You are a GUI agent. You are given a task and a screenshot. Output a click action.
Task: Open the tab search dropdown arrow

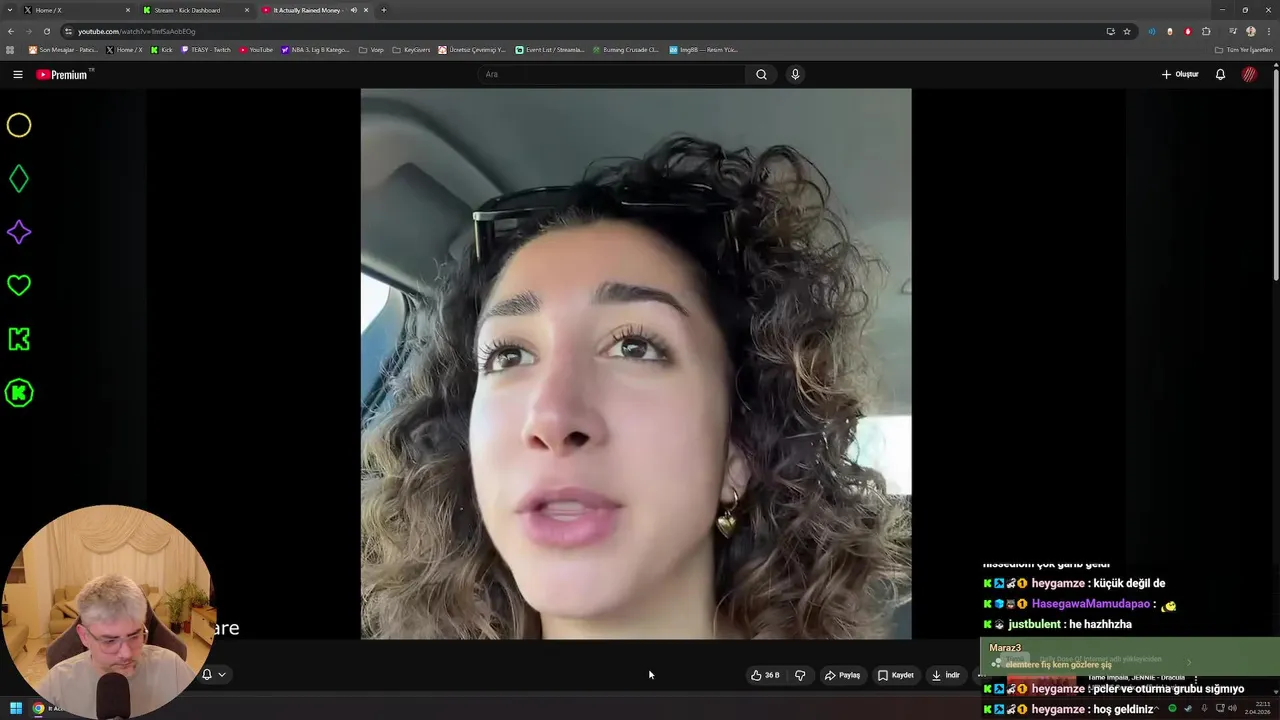coord(9,10)
